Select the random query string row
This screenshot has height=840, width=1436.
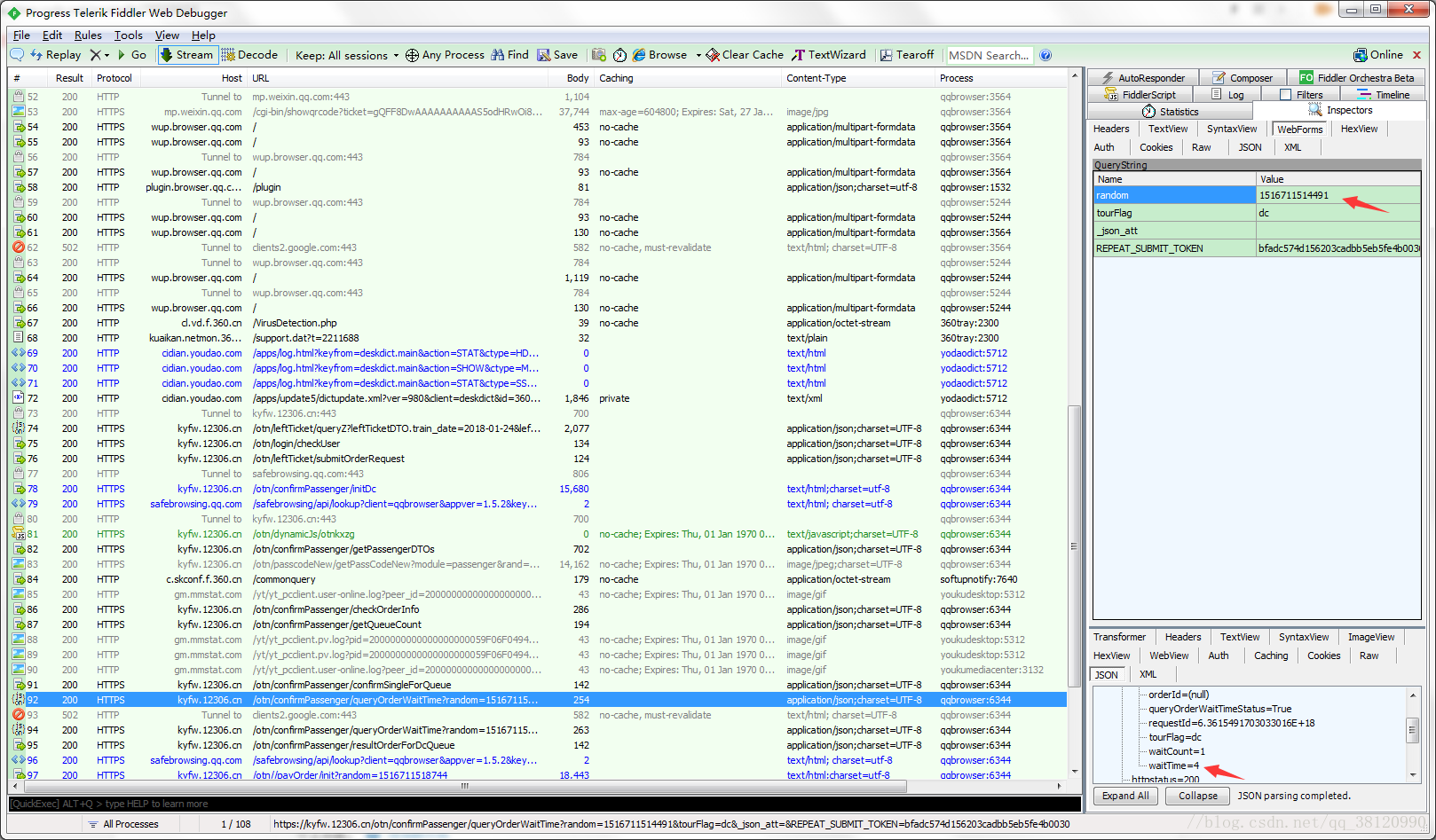1257,195
